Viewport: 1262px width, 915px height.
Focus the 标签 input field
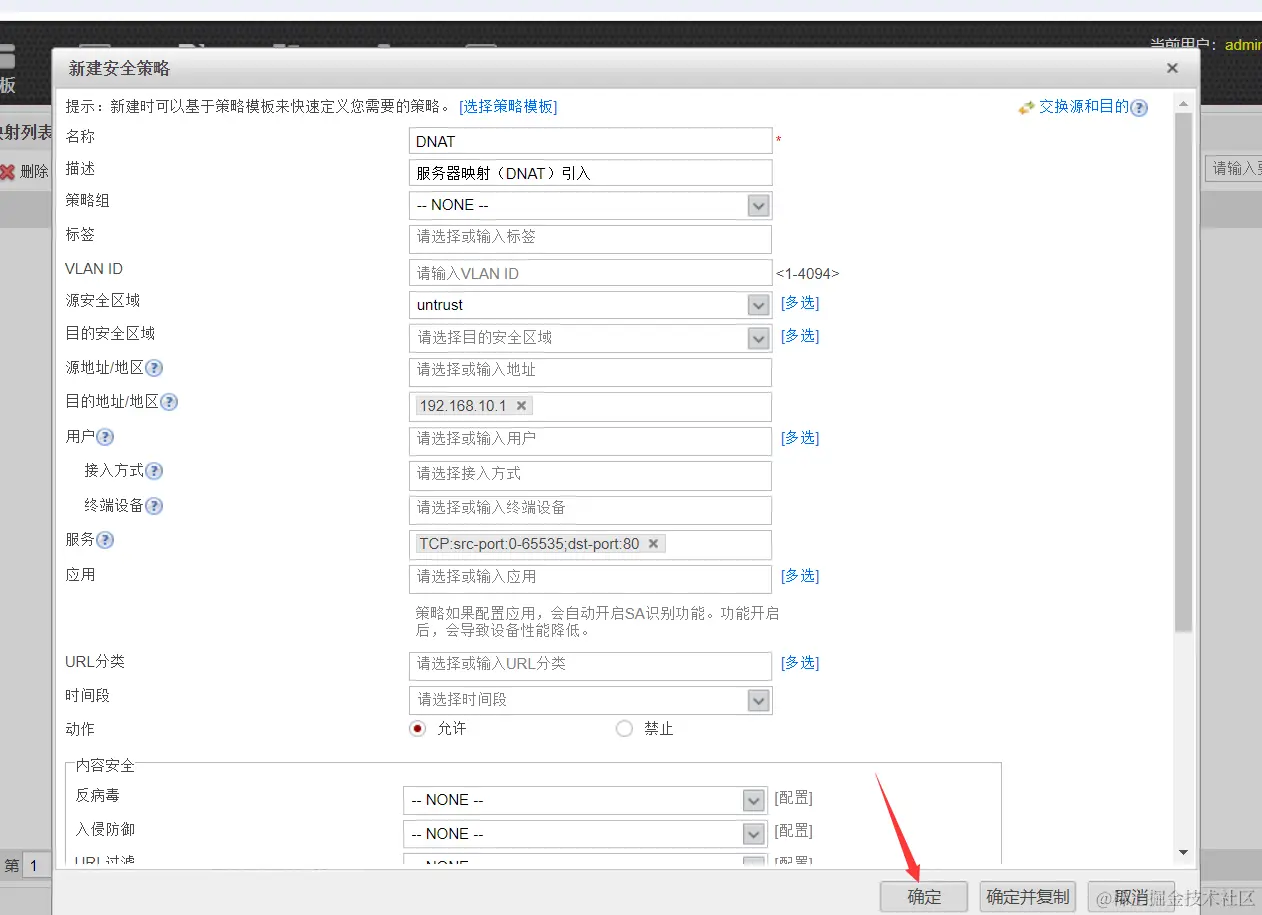tap(591, 239)
